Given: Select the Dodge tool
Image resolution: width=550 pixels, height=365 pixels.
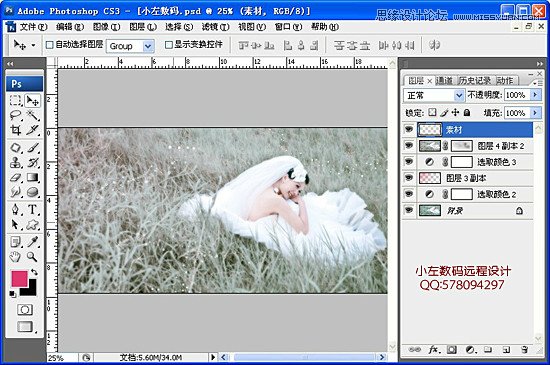Looking at the screenshot, I should [33, 192].
